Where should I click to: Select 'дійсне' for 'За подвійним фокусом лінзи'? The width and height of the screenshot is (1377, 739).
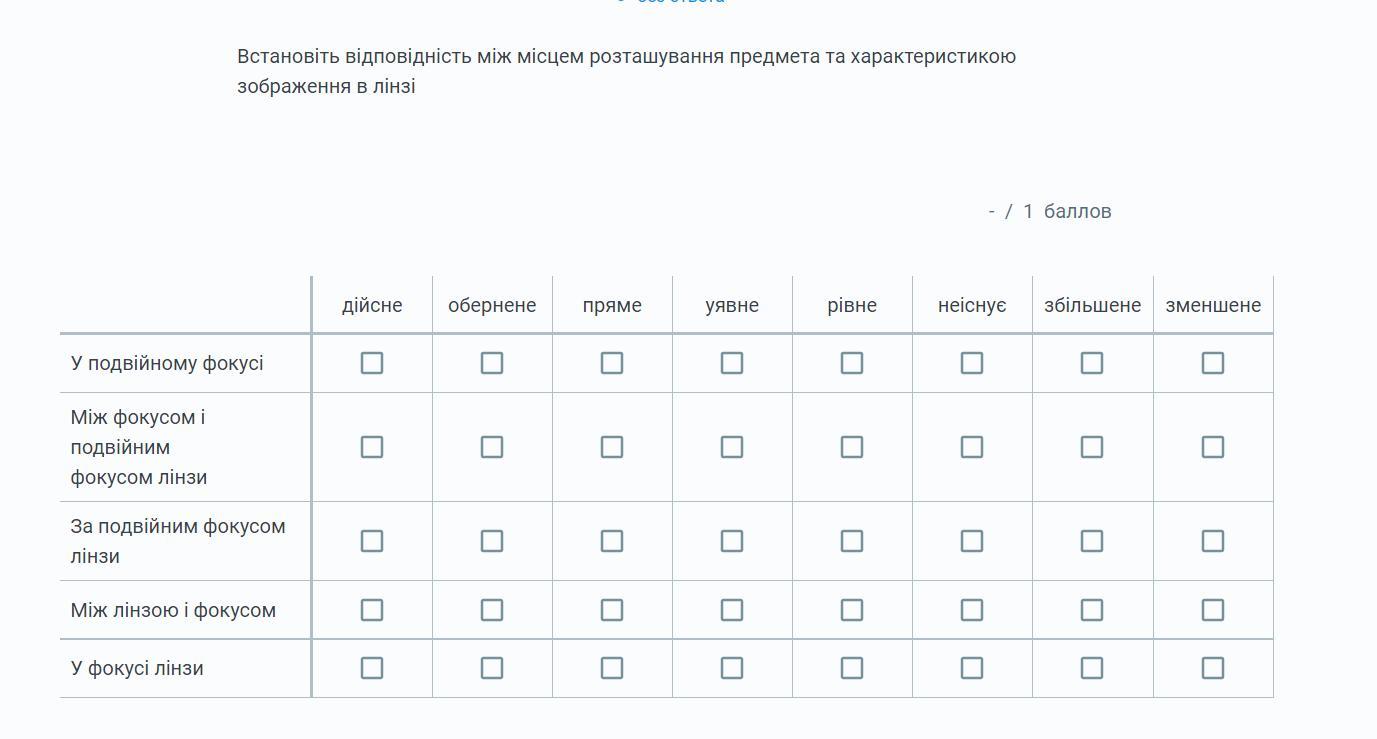point(371,541)
